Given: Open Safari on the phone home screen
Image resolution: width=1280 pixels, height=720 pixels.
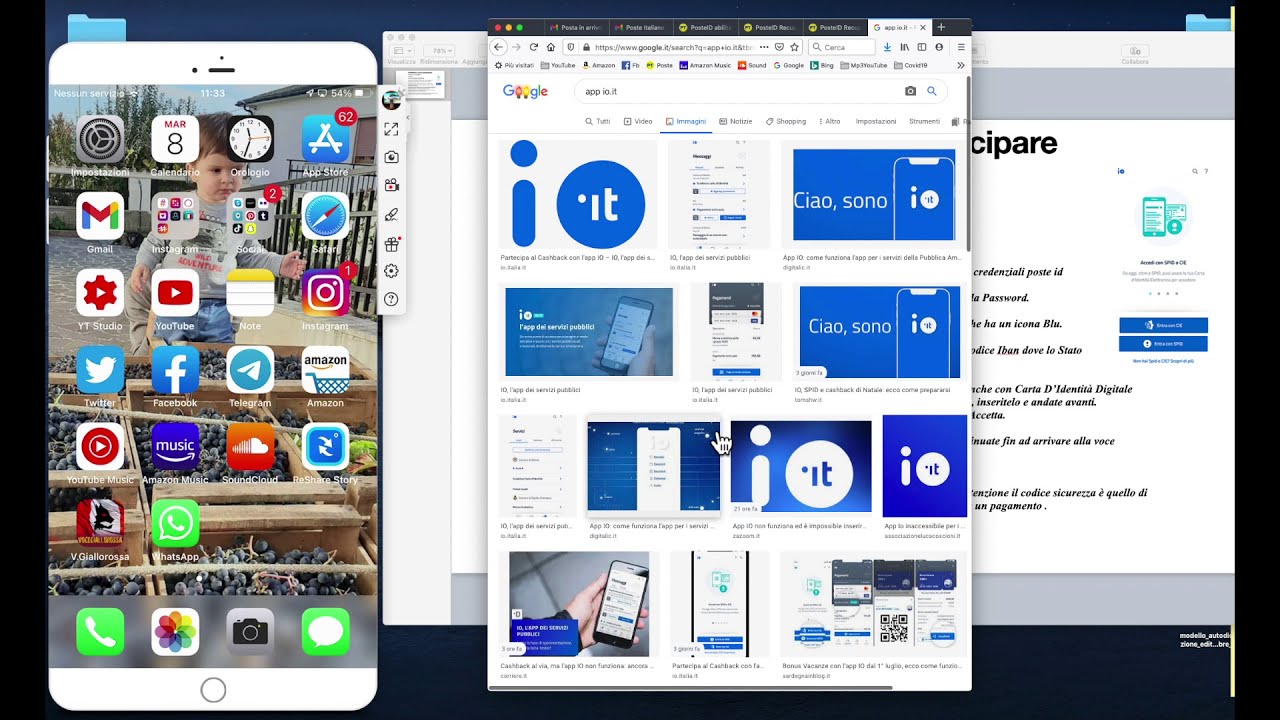Looking at the screenshot, I should click(x=325, y=215).
